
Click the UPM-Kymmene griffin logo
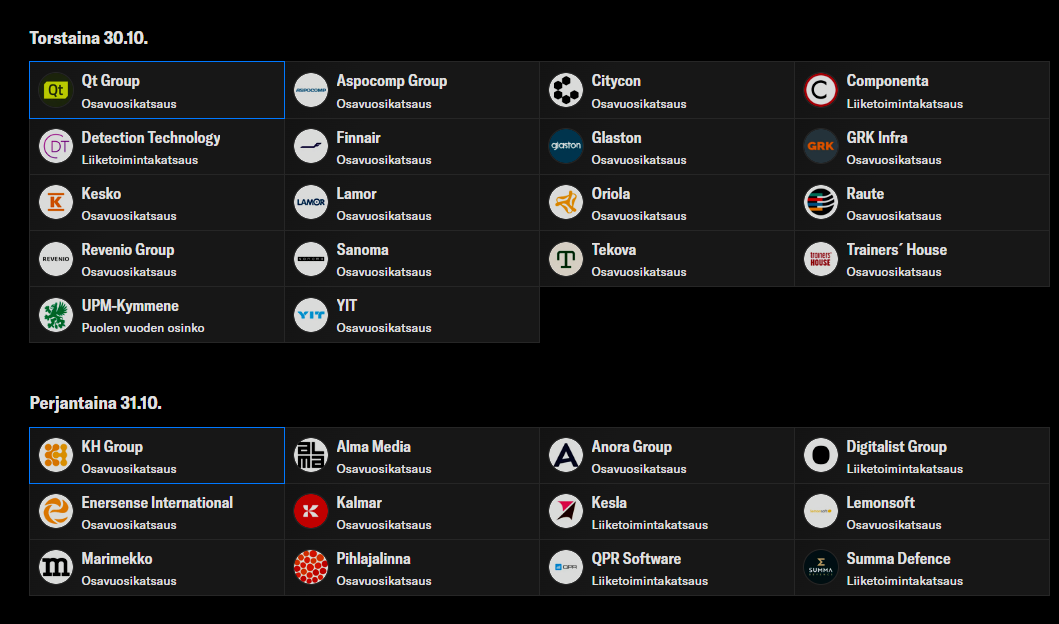click(56, 315)
